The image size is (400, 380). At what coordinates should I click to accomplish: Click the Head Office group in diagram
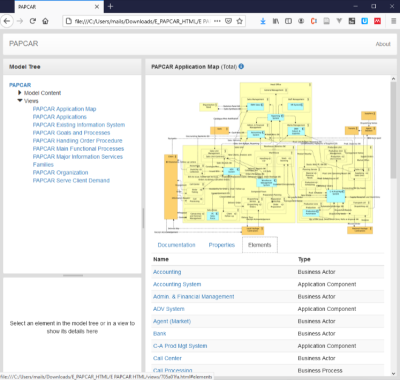coord(276,85)
